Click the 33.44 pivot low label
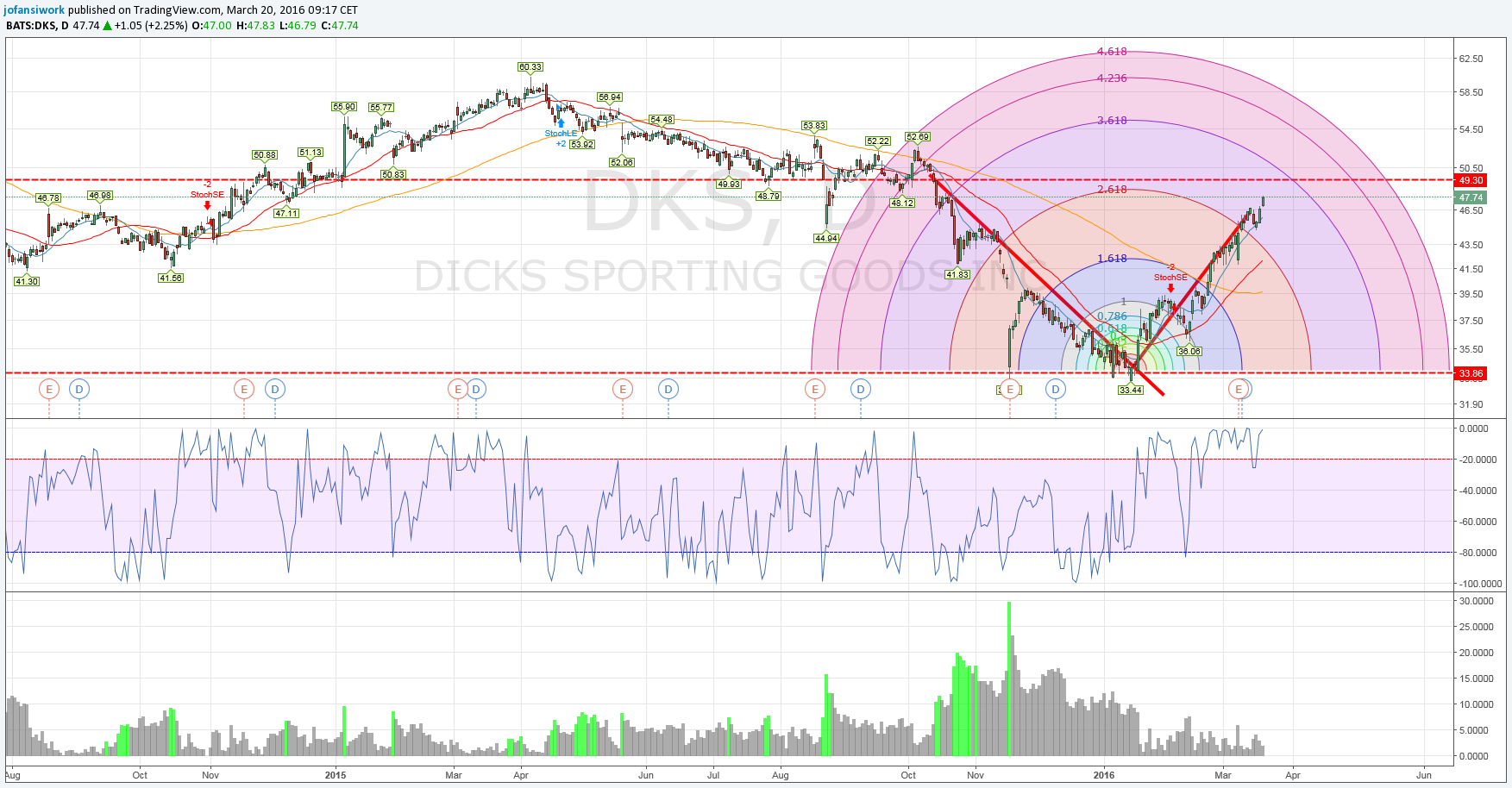The height and width of the screenshot is (788, 1512). [x=1131, y=390]
